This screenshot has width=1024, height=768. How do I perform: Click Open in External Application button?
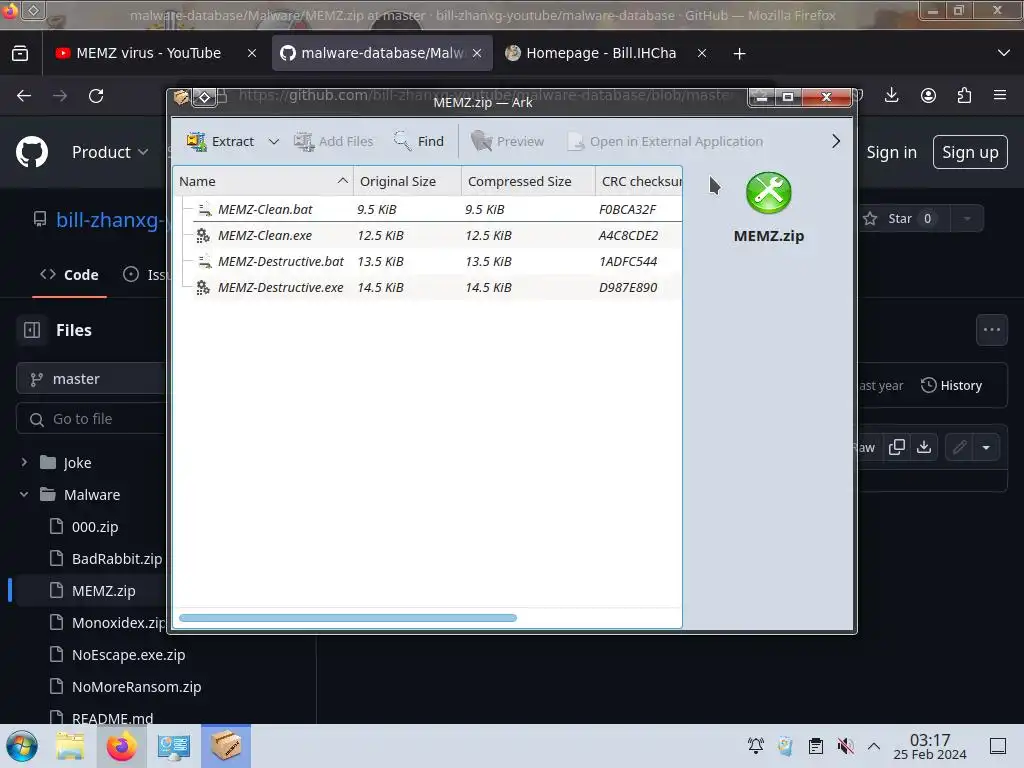pyautogui.click(x=665, y=141)
